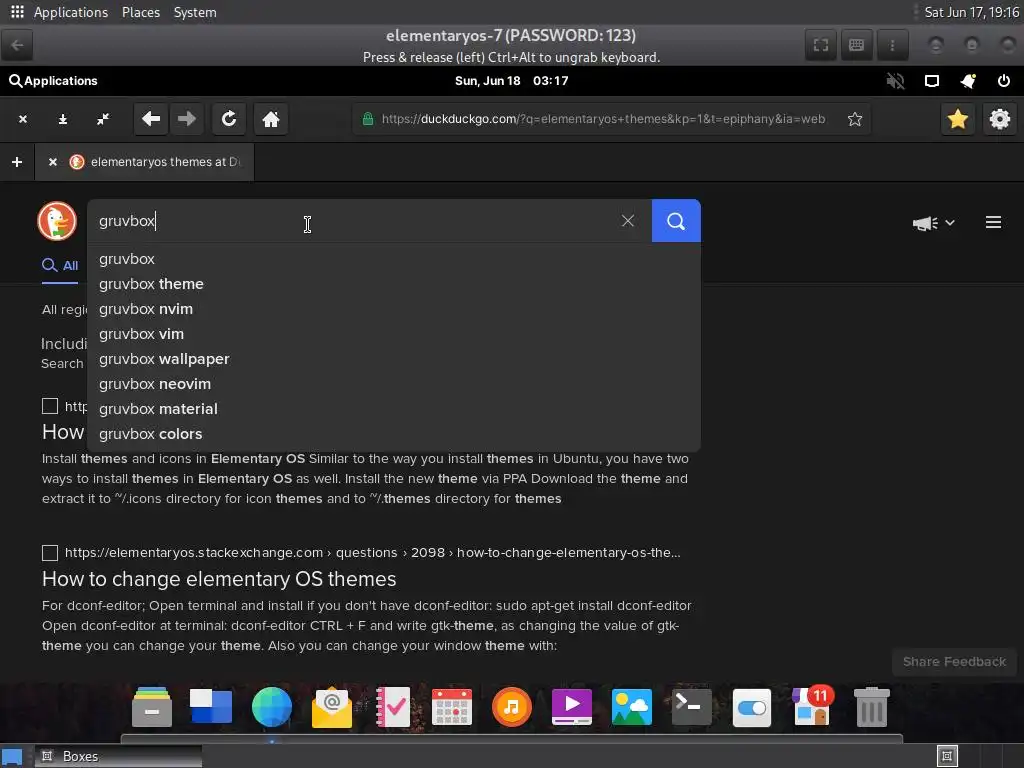The image size is (1024, 768).
Task: Clear the search box with the X
Action: (x=628, y=221)
